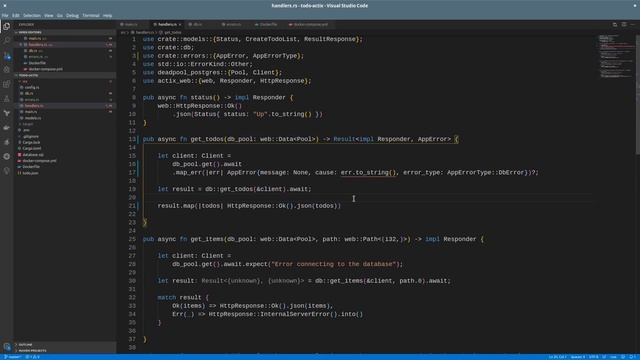Screen dimensions: 640x360
Task: Click the git branch status bar item
Action: [12, 357]
